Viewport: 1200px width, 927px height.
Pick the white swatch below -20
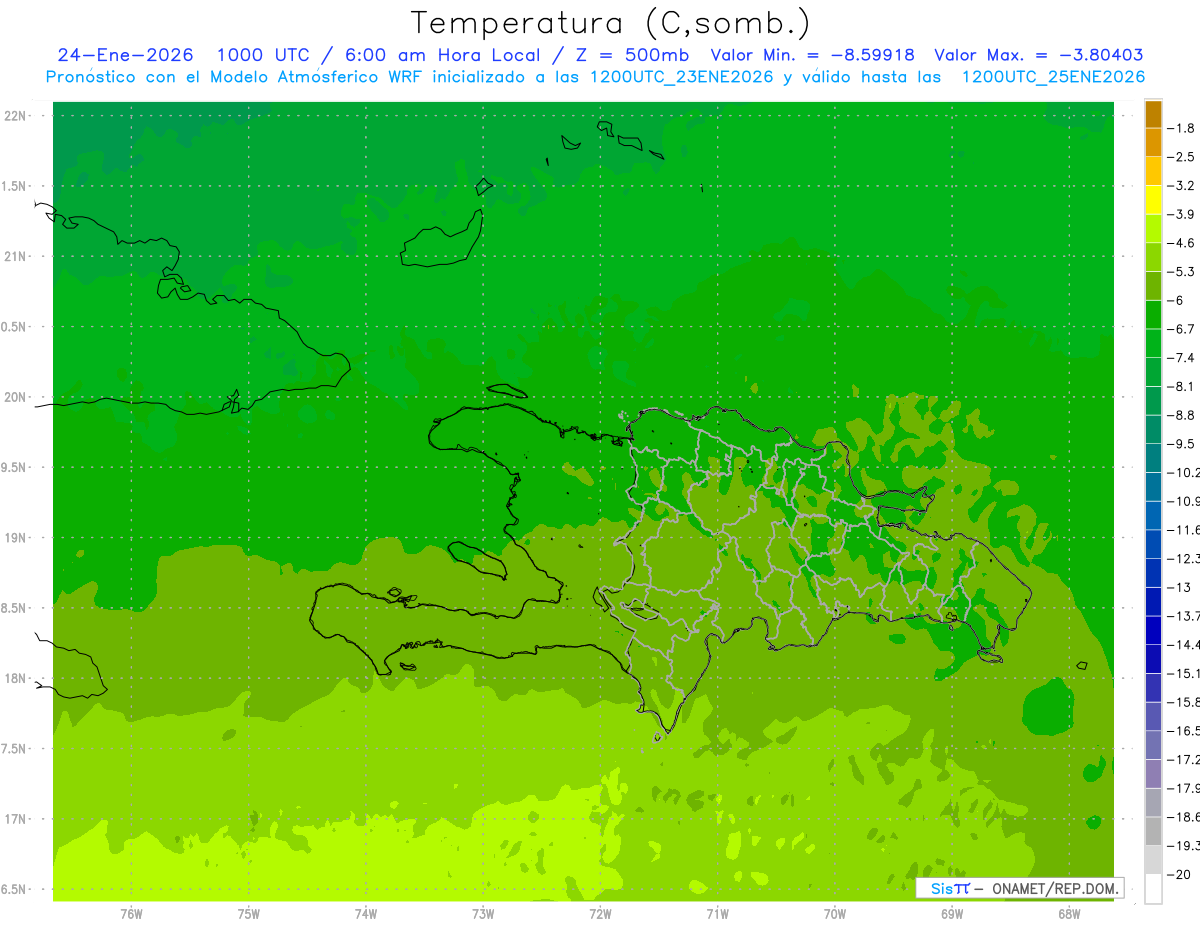[1153, 888]
